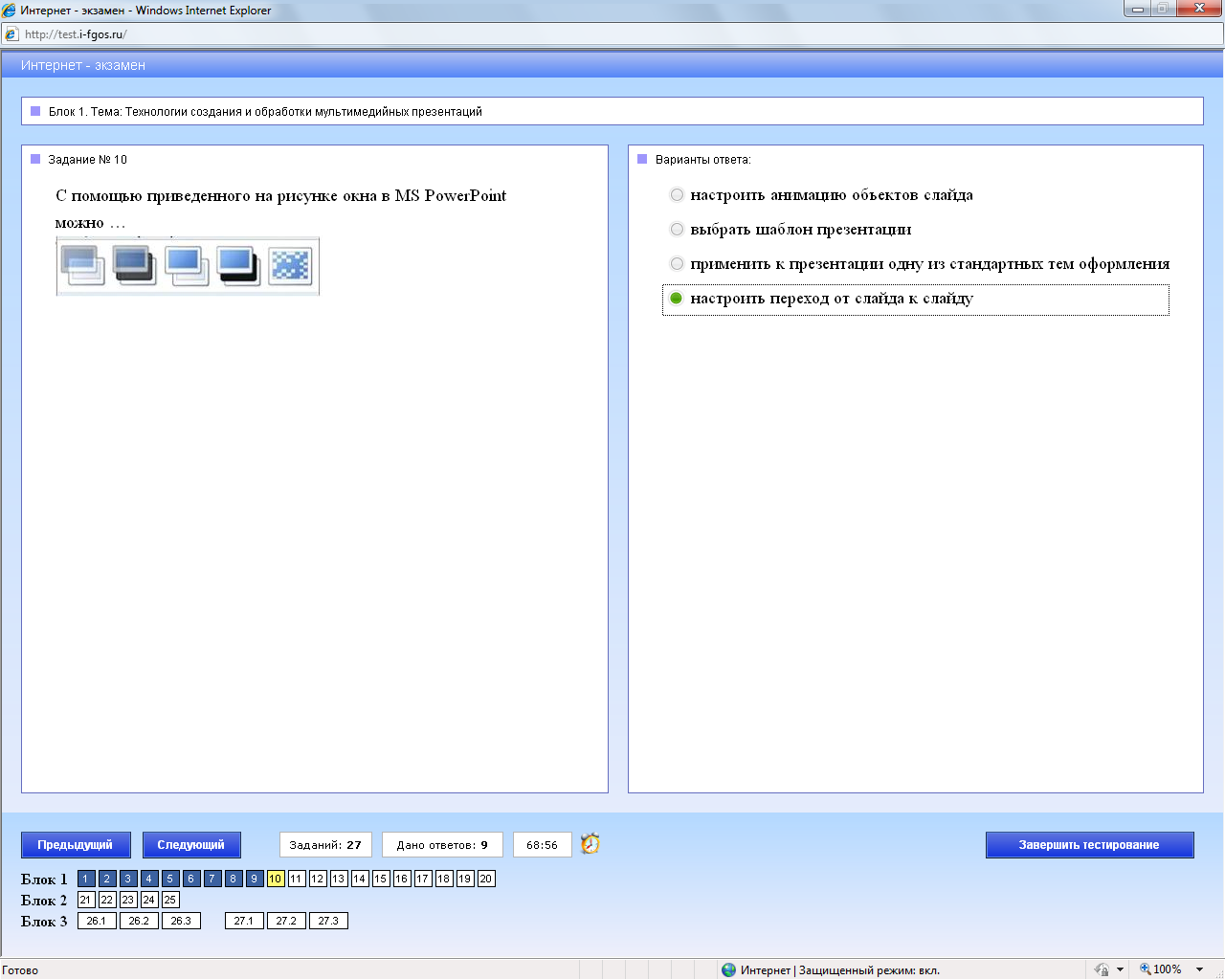Click the security settings icon in status bar

pyautogui.click(x=1102, y=969)
